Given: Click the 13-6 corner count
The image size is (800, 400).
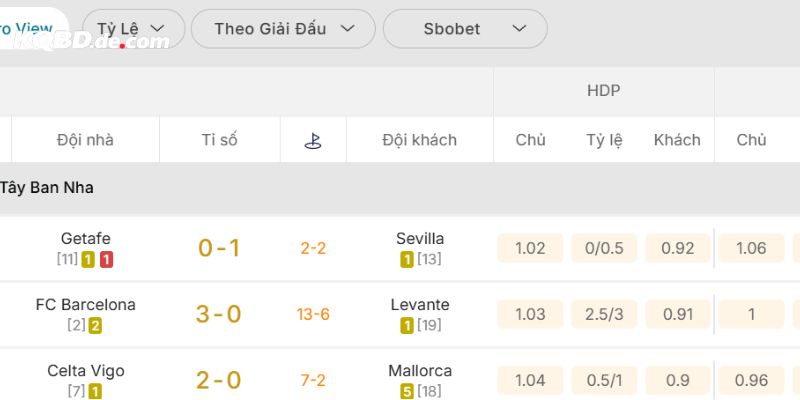Looking at the screenshot, I should click(313, 314).
